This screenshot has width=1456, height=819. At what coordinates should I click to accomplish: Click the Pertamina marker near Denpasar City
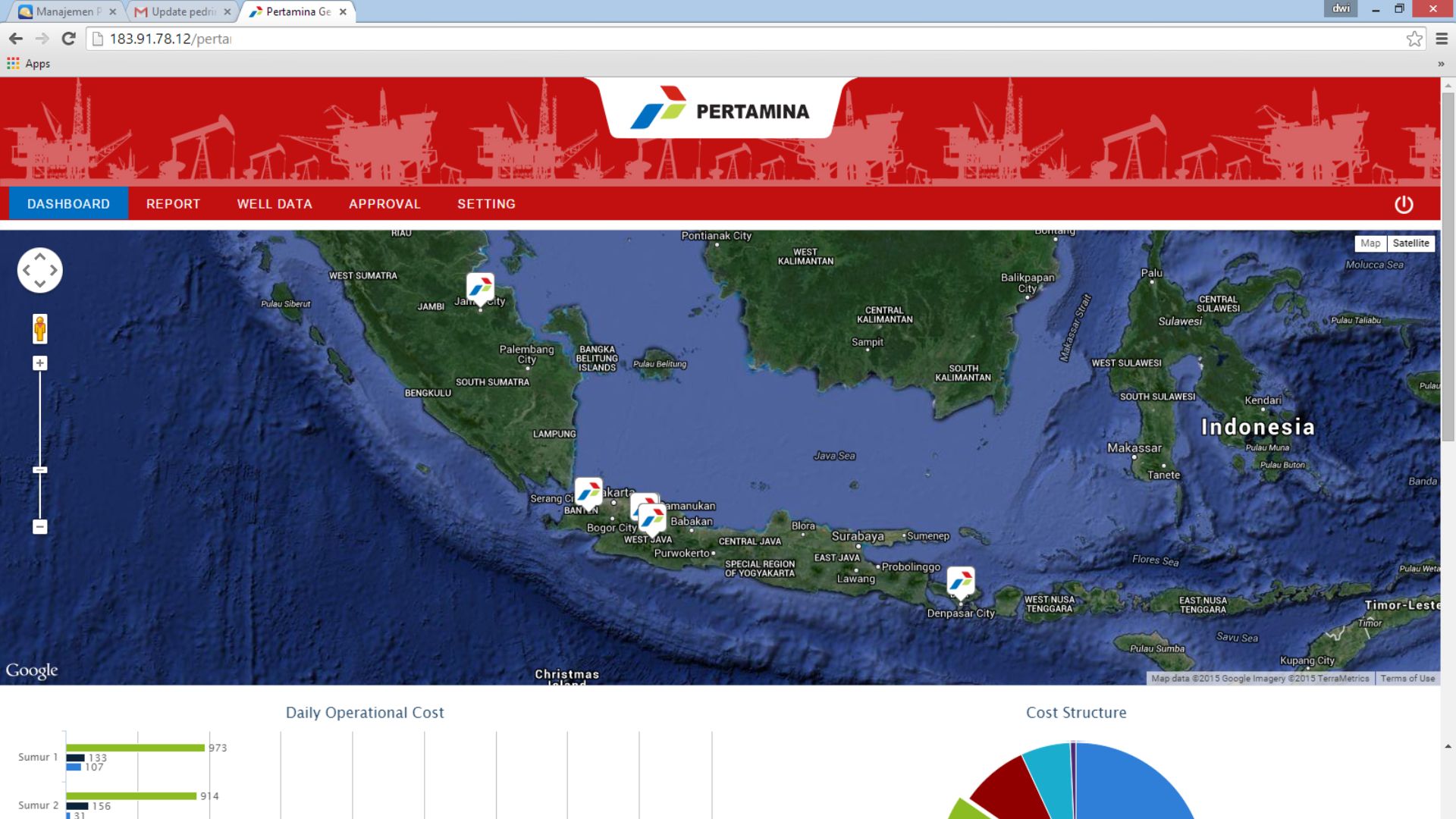click(961, 582)
